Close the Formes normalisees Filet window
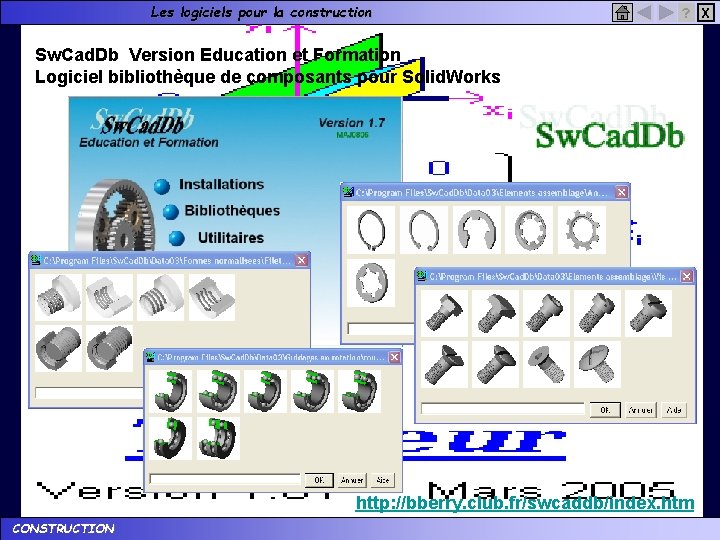This screenshot has height=540, width=720. pyautogui.click(x=301, y=260)
